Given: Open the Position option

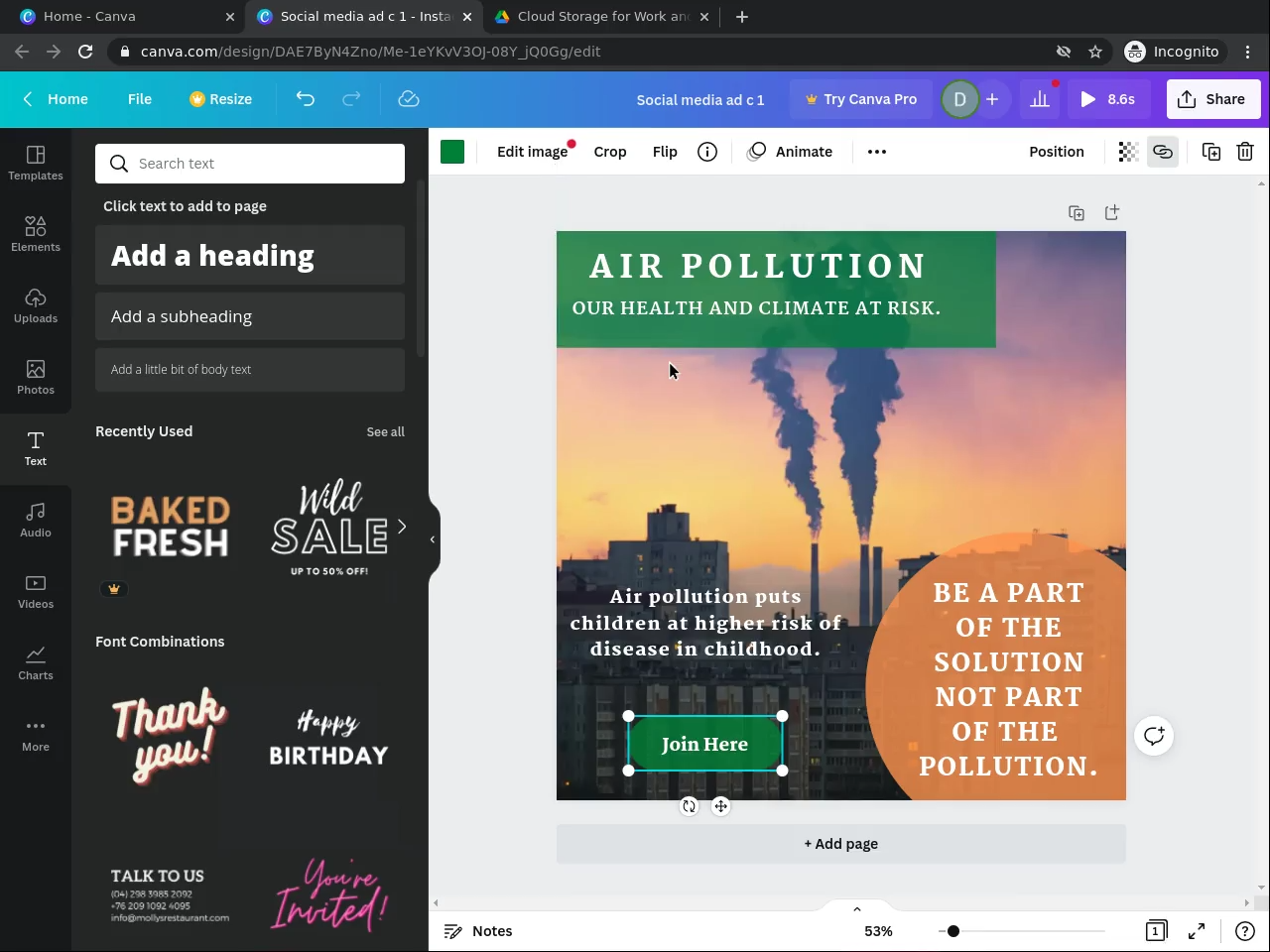Looking at the screenshot, I should [x=1057, y=152].
